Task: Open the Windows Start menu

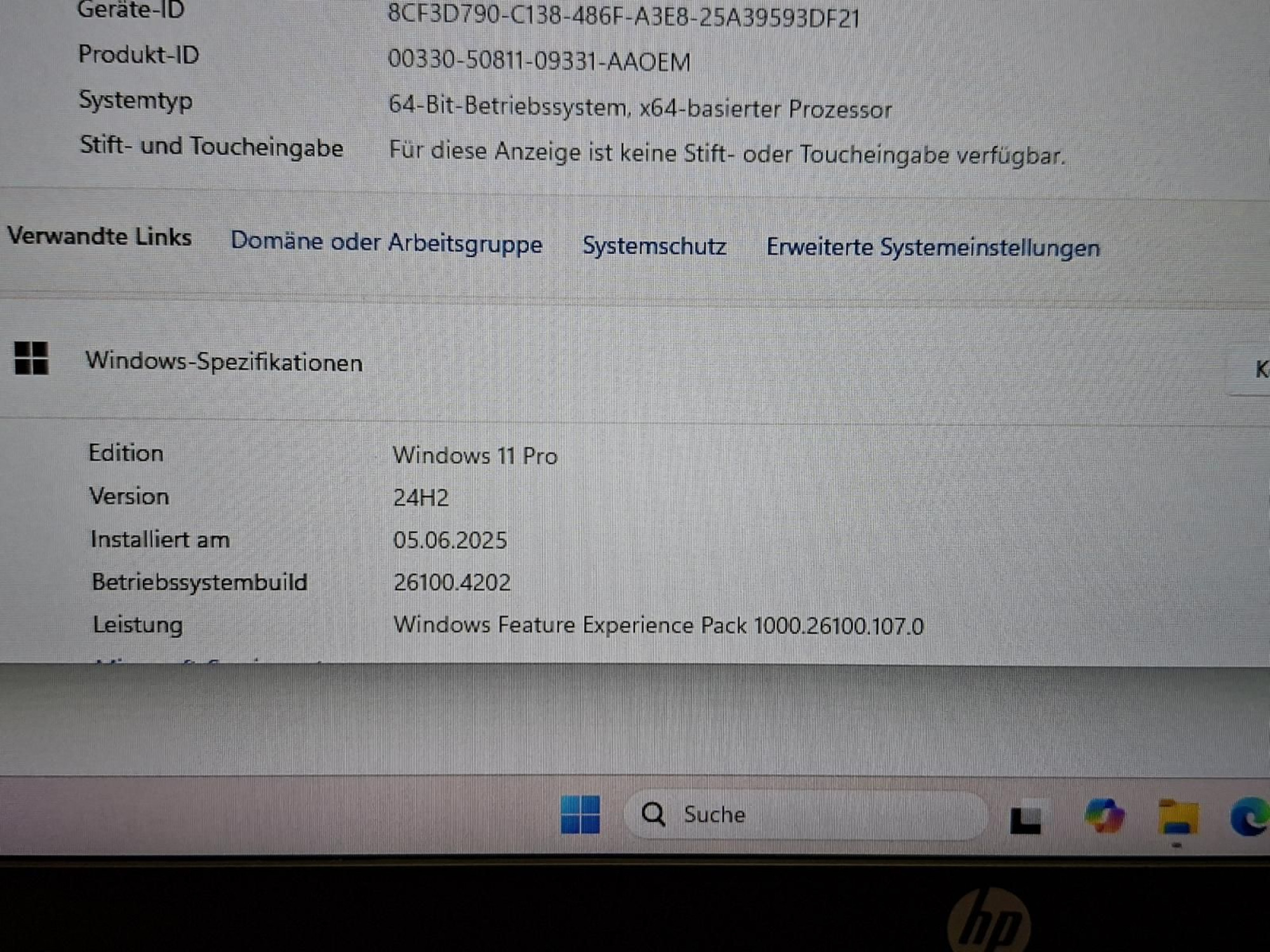Action: (580, 814)
